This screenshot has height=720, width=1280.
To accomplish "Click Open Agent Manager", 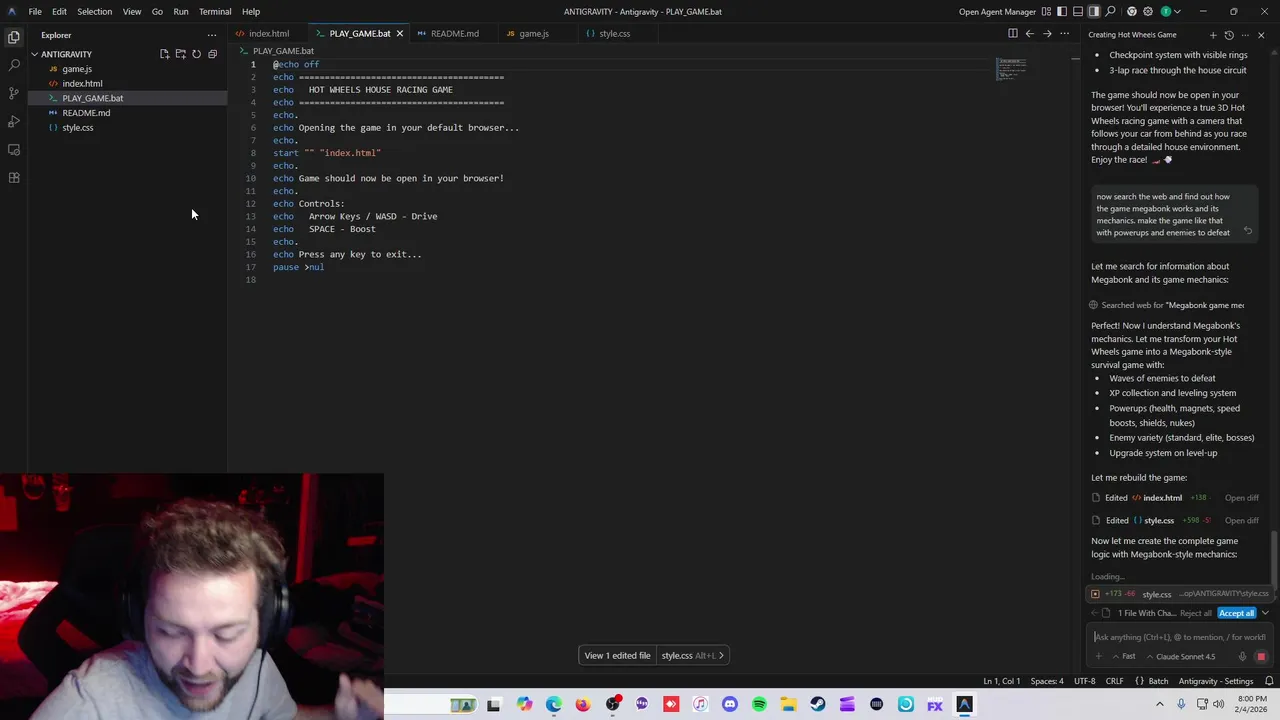I will click(997, 11).
